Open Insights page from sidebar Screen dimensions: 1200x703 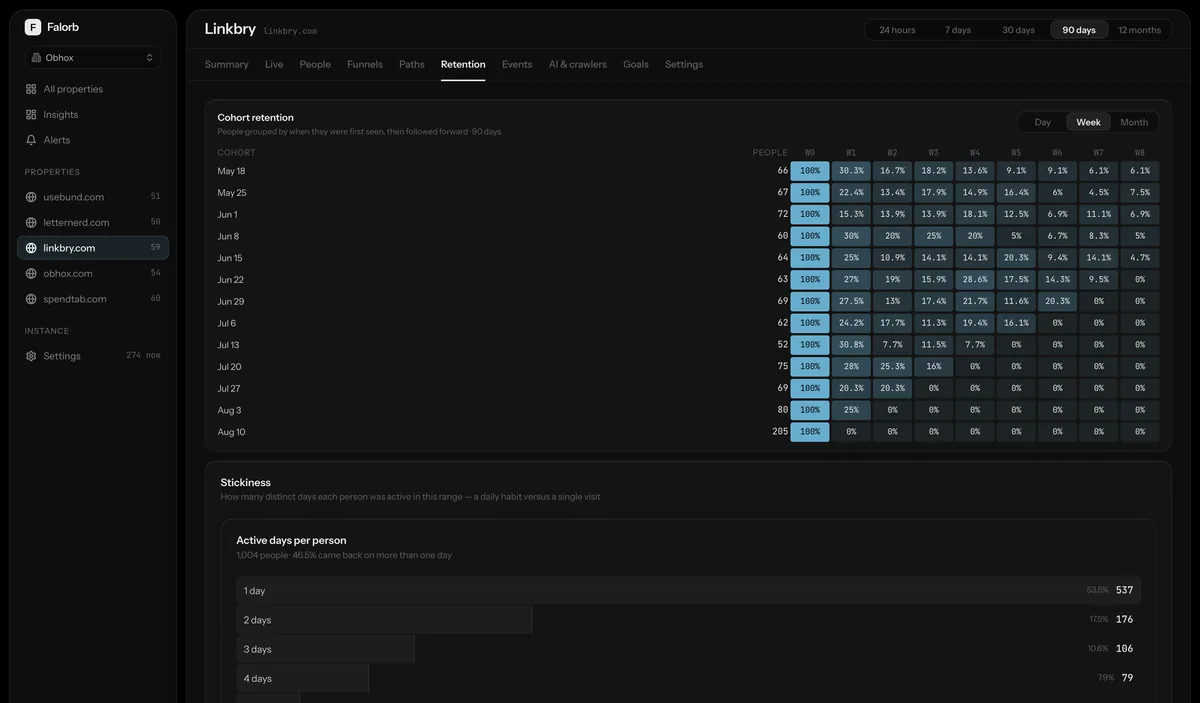[93, 115]
